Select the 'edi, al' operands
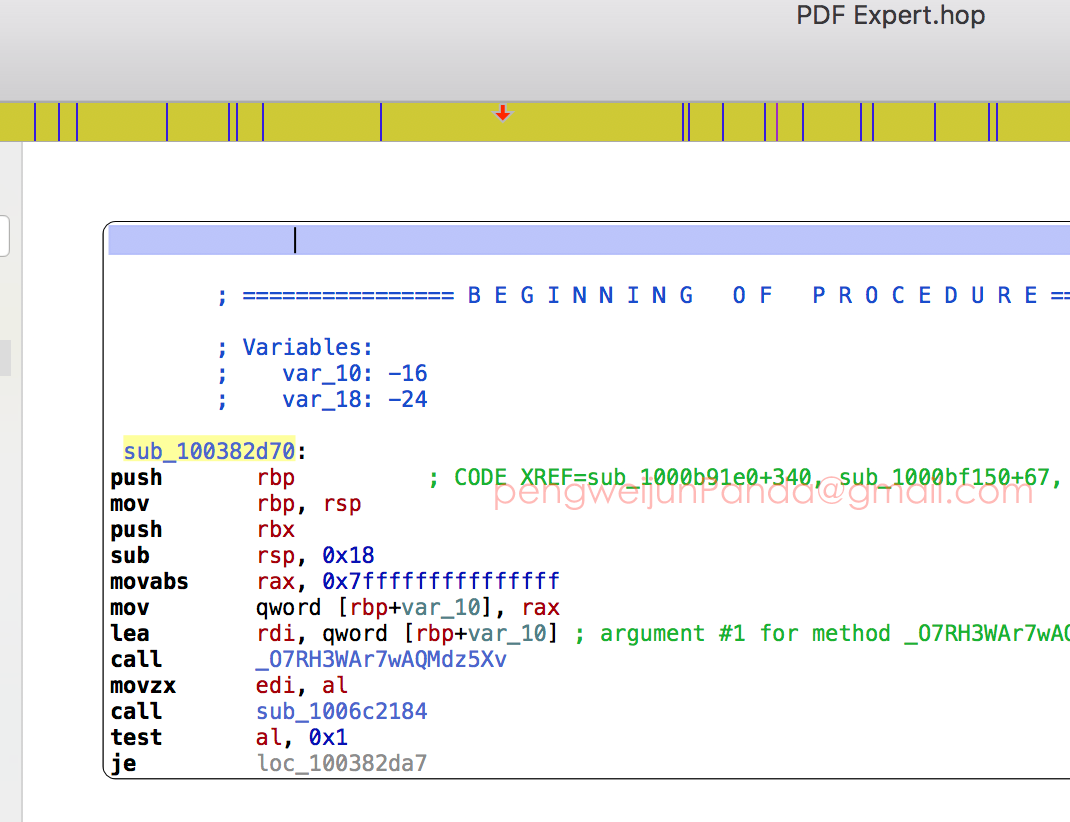The image size is (1070, 822). (302, 685)
